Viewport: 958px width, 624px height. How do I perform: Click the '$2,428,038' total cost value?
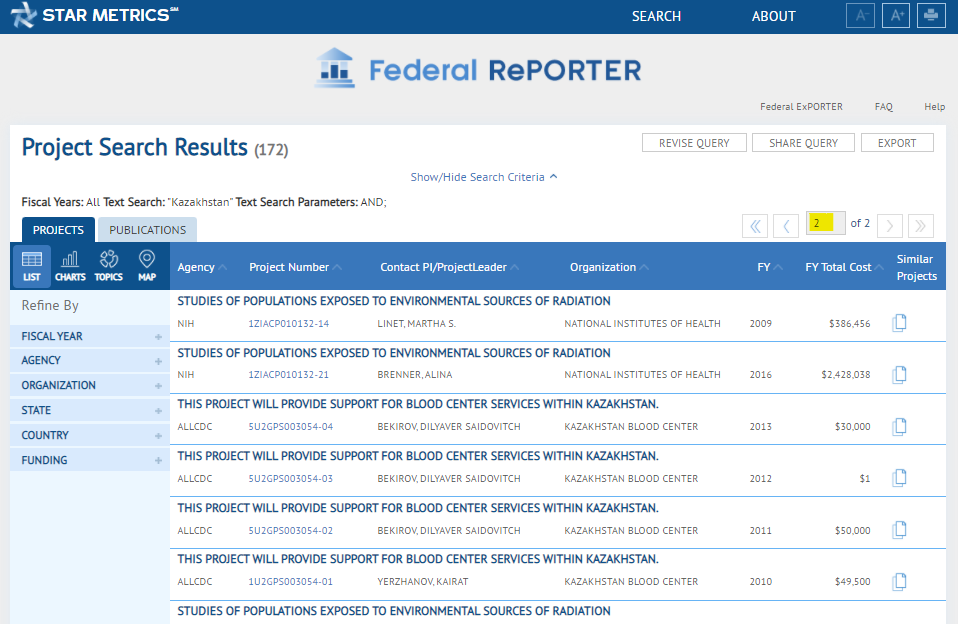tap(846, 375)
